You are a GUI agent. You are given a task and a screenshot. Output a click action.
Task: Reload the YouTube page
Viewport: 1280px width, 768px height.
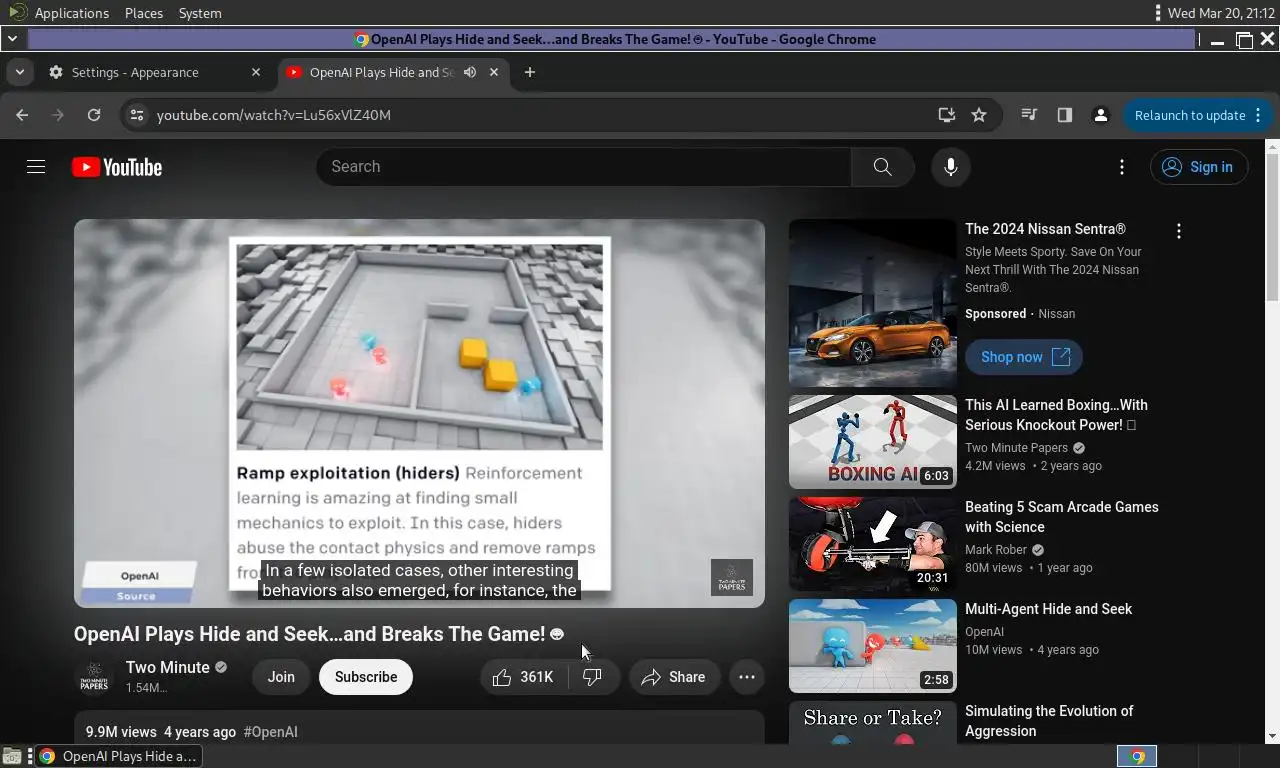[94, 115]
